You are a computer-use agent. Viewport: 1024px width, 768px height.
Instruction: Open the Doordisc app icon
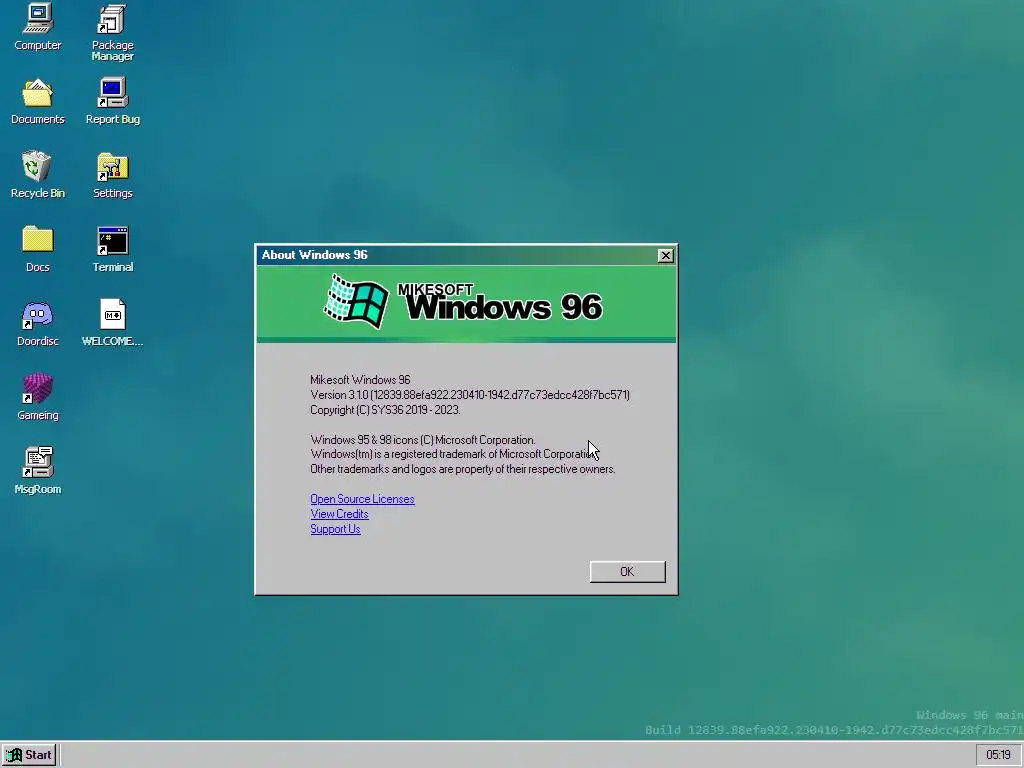[x=37, y=323]
